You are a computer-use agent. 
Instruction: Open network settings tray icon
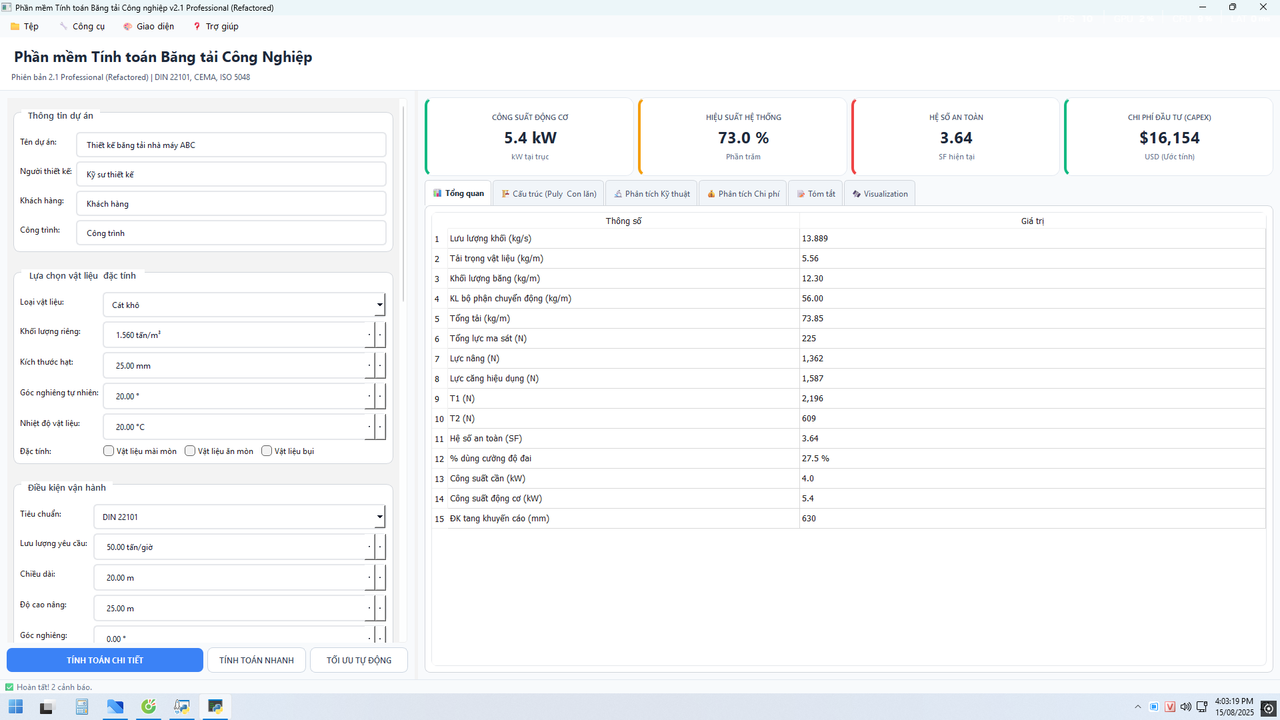[x=1201, y=707]
